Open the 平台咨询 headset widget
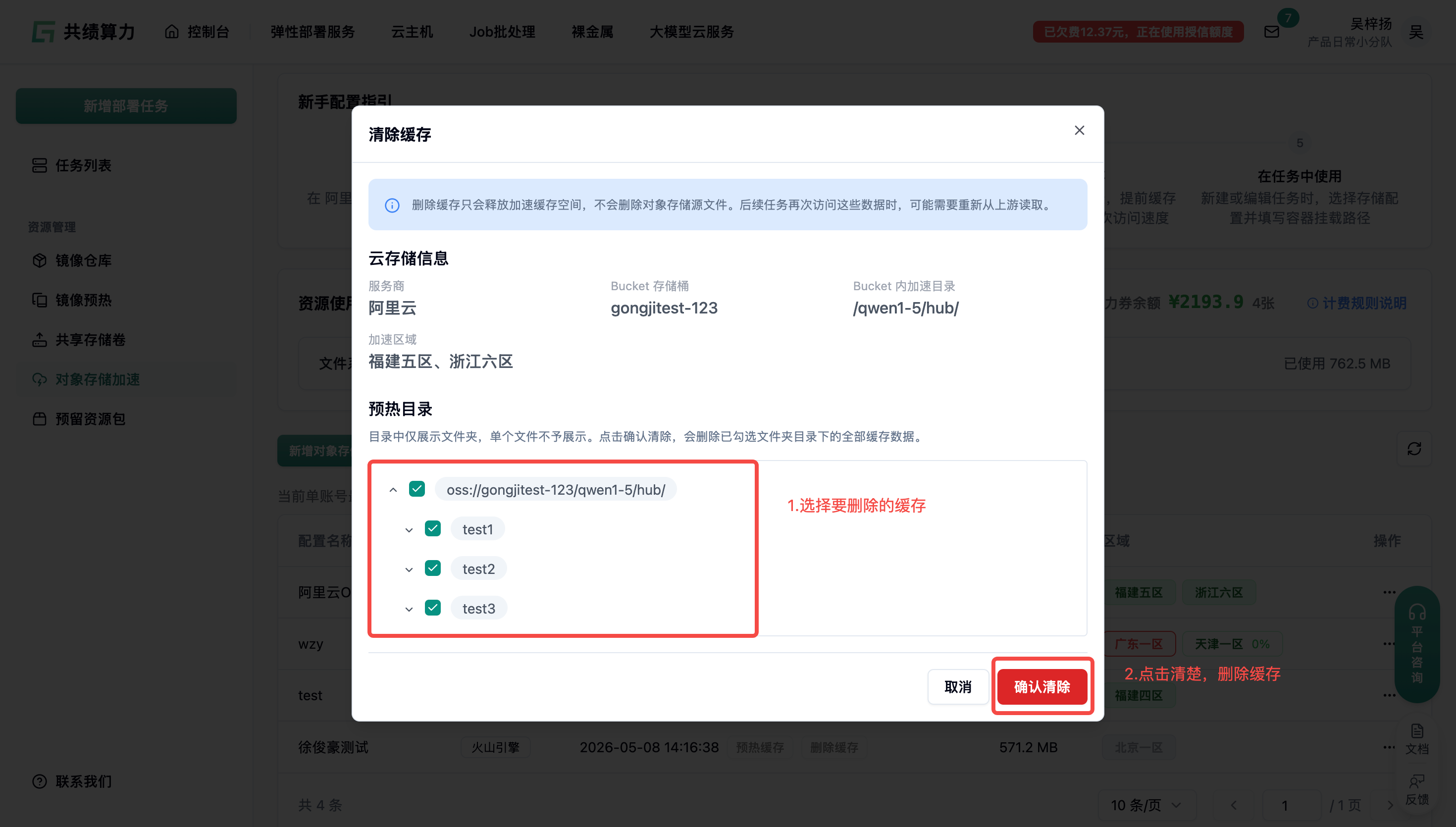This screenshot has height=827, width=1456. [1417, 645]
